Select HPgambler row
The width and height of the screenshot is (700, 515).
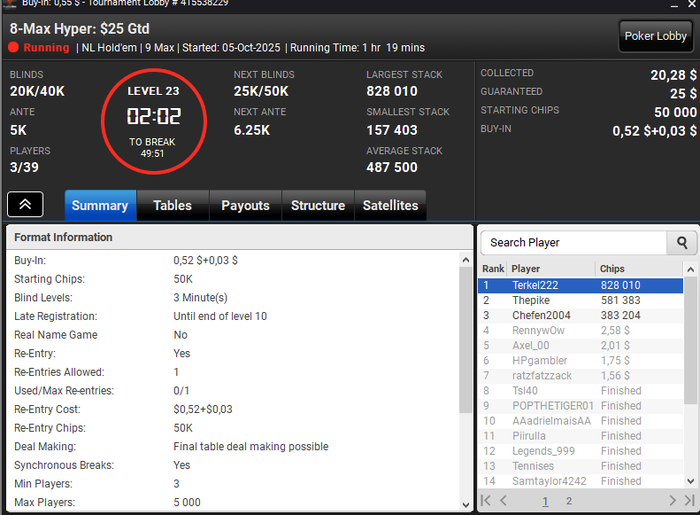point(581,361)
